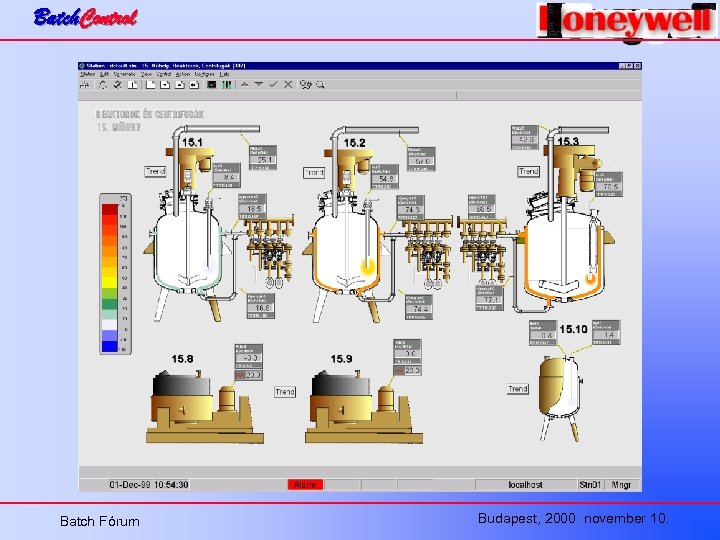Click the Trend button beside reactor 15.1
This screenshot has height=540, width=720.
[x=155, y=171]
